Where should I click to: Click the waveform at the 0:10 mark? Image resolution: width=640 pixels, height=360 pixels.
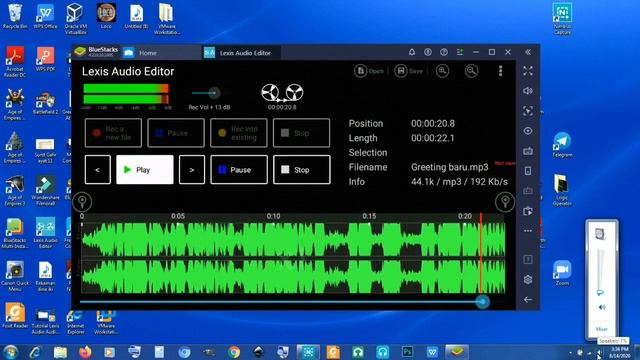point(273,257)
